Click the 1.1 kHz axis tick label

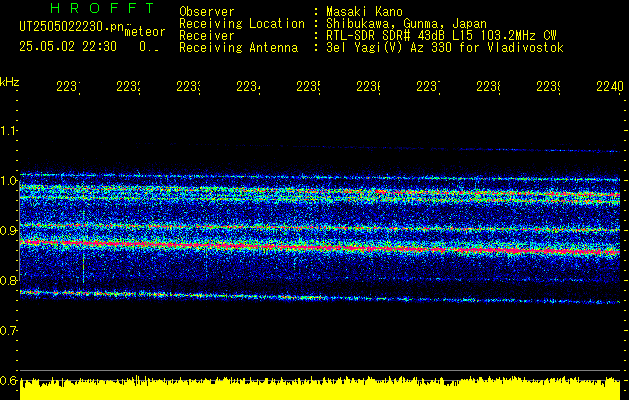point(8,131)
